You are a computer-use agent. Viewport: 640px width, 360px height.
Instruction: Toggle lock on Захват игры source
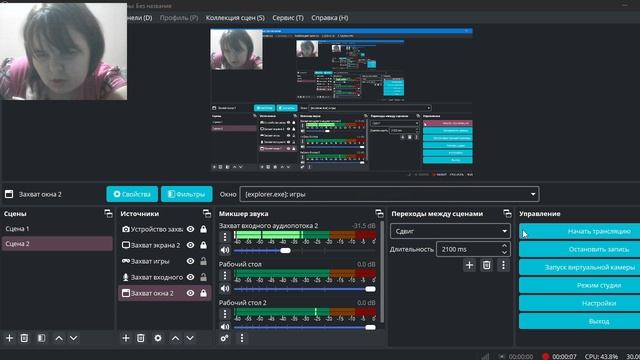point(203,261)
